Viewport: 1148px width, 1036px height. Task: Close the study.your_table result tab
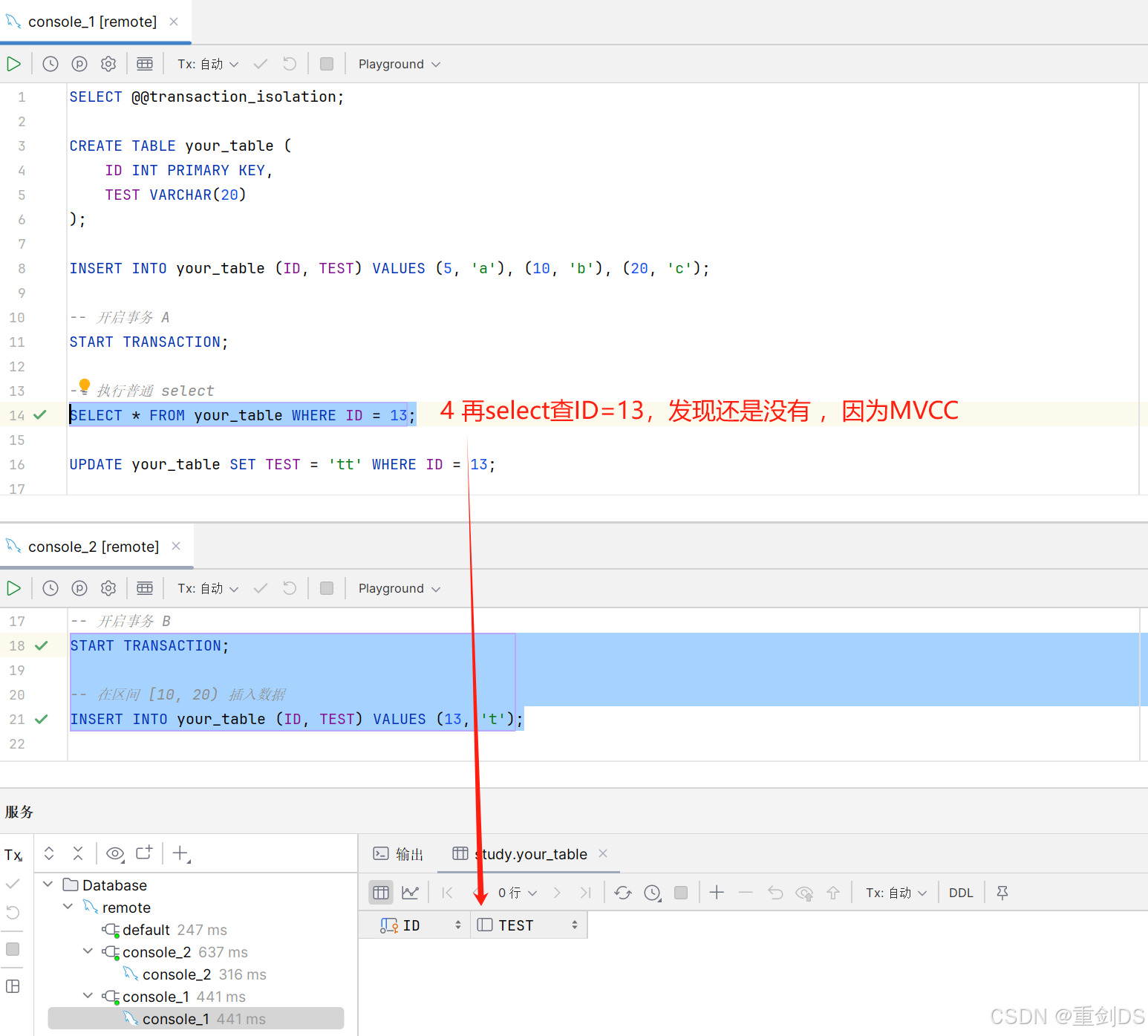click(x=603, y=853)
